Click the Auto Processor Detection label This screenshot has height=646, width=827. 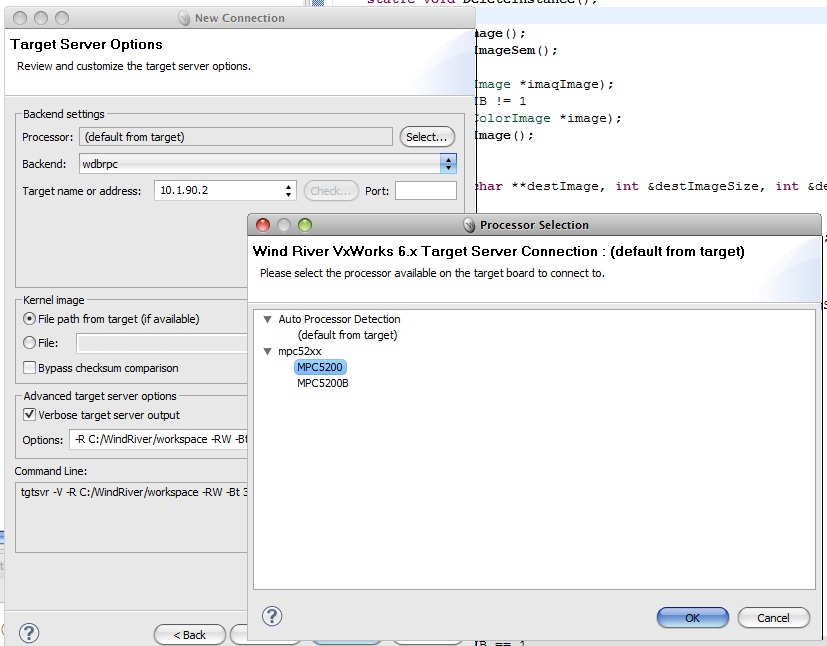pos(339,319)
